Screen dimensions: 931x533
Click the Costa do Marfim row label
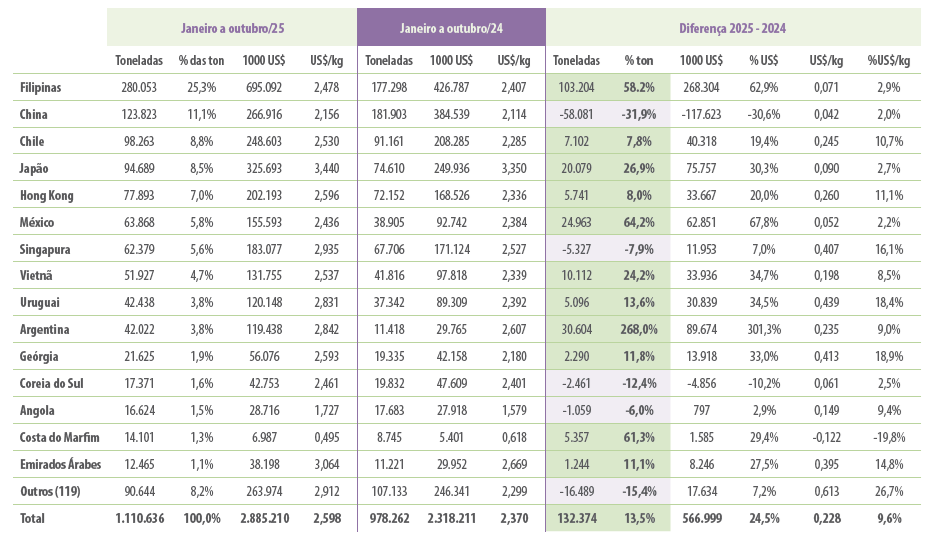56,438
